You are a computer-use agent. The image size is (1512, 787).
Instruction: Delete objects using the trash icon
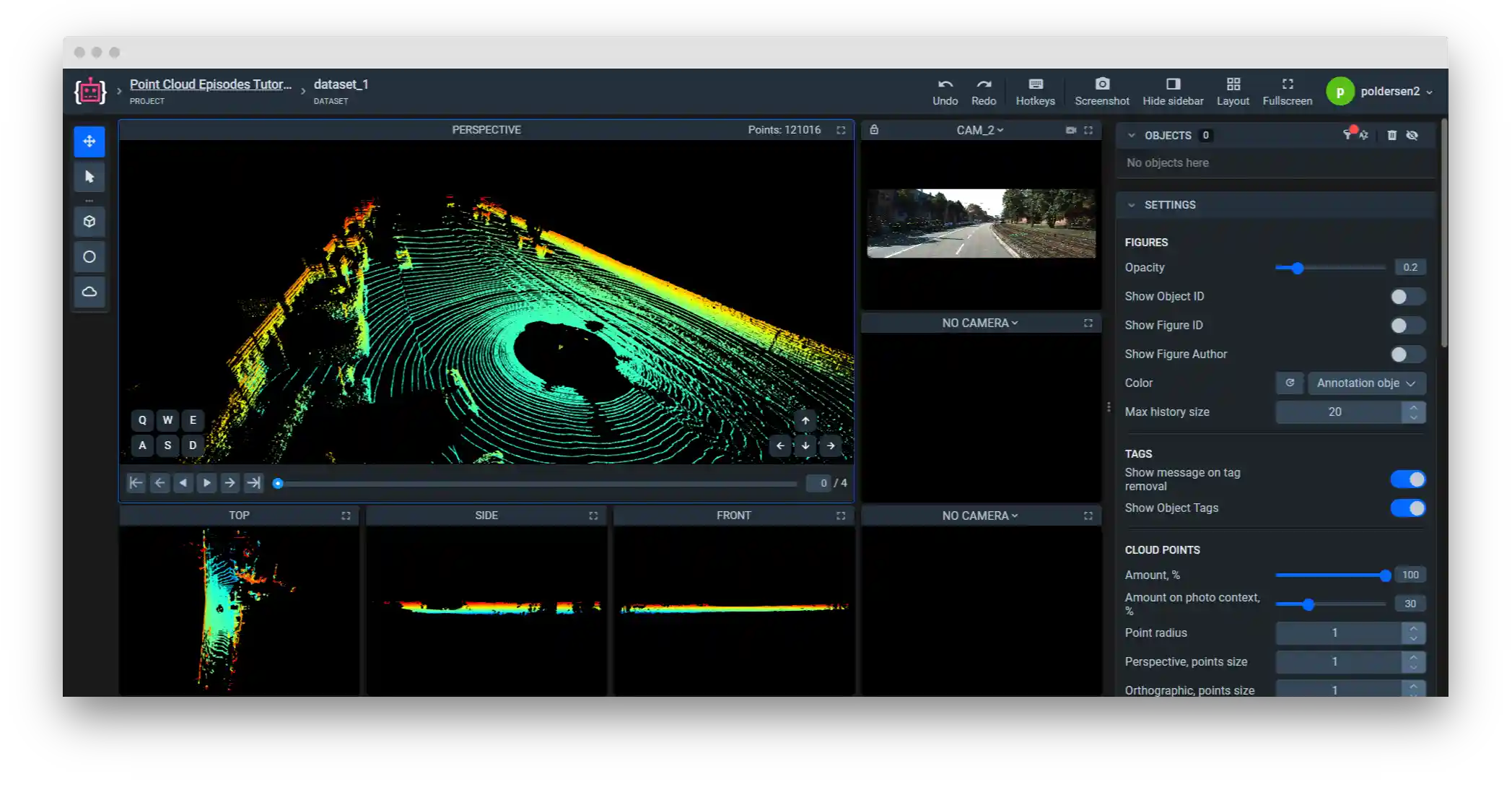click(1391, 135)
